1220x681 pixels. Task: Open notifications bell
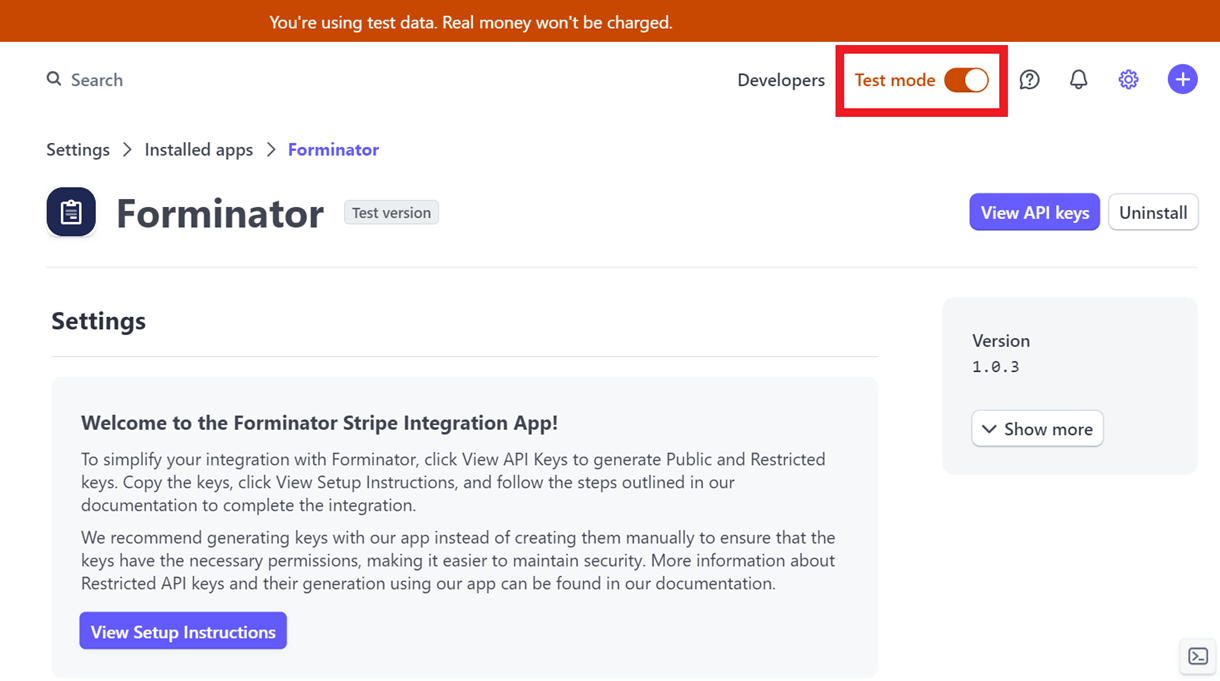[x=1078, y=80]
